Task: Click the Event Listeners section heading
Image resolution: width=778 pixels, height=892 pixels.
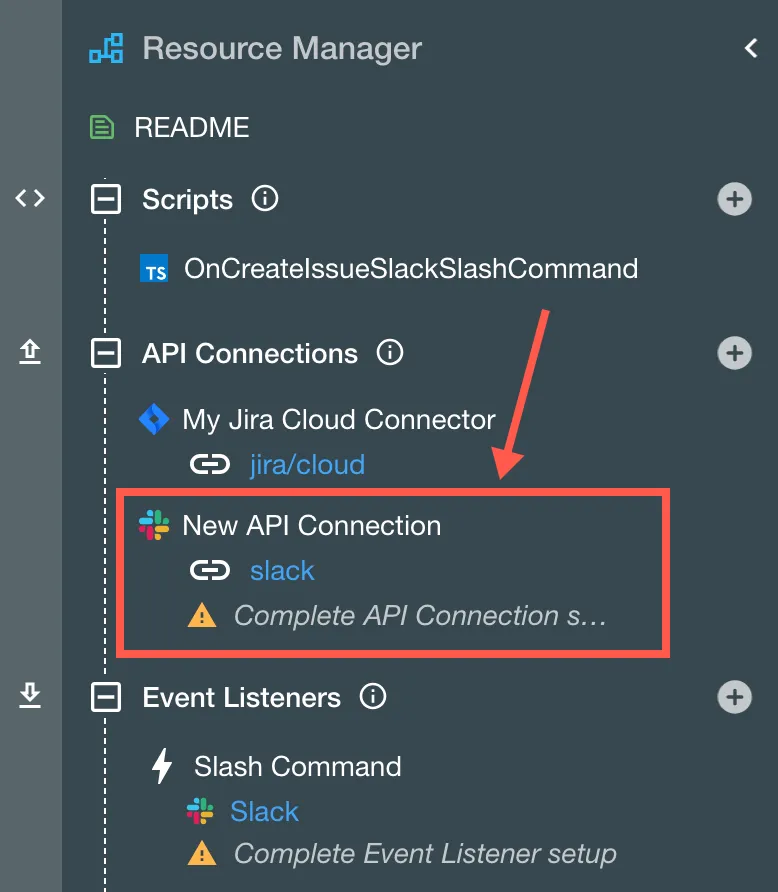Action: (242, 697)
